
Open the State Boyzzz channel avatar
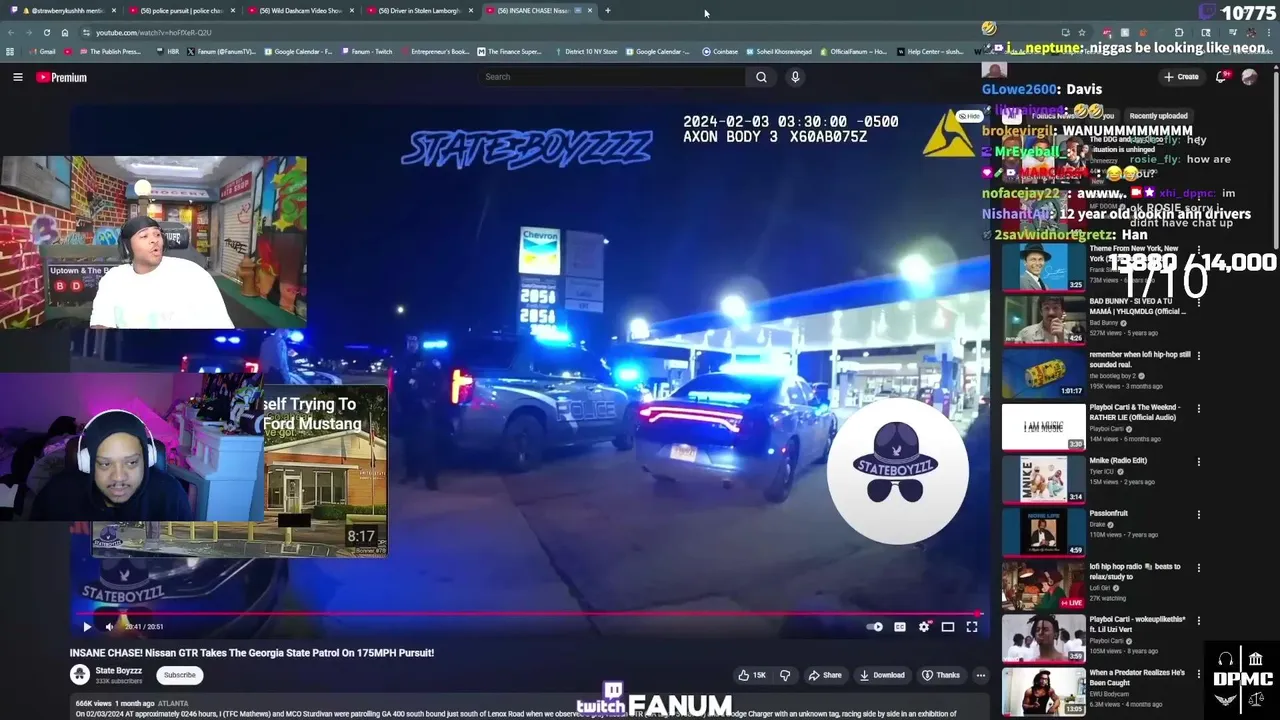point(80,675)
